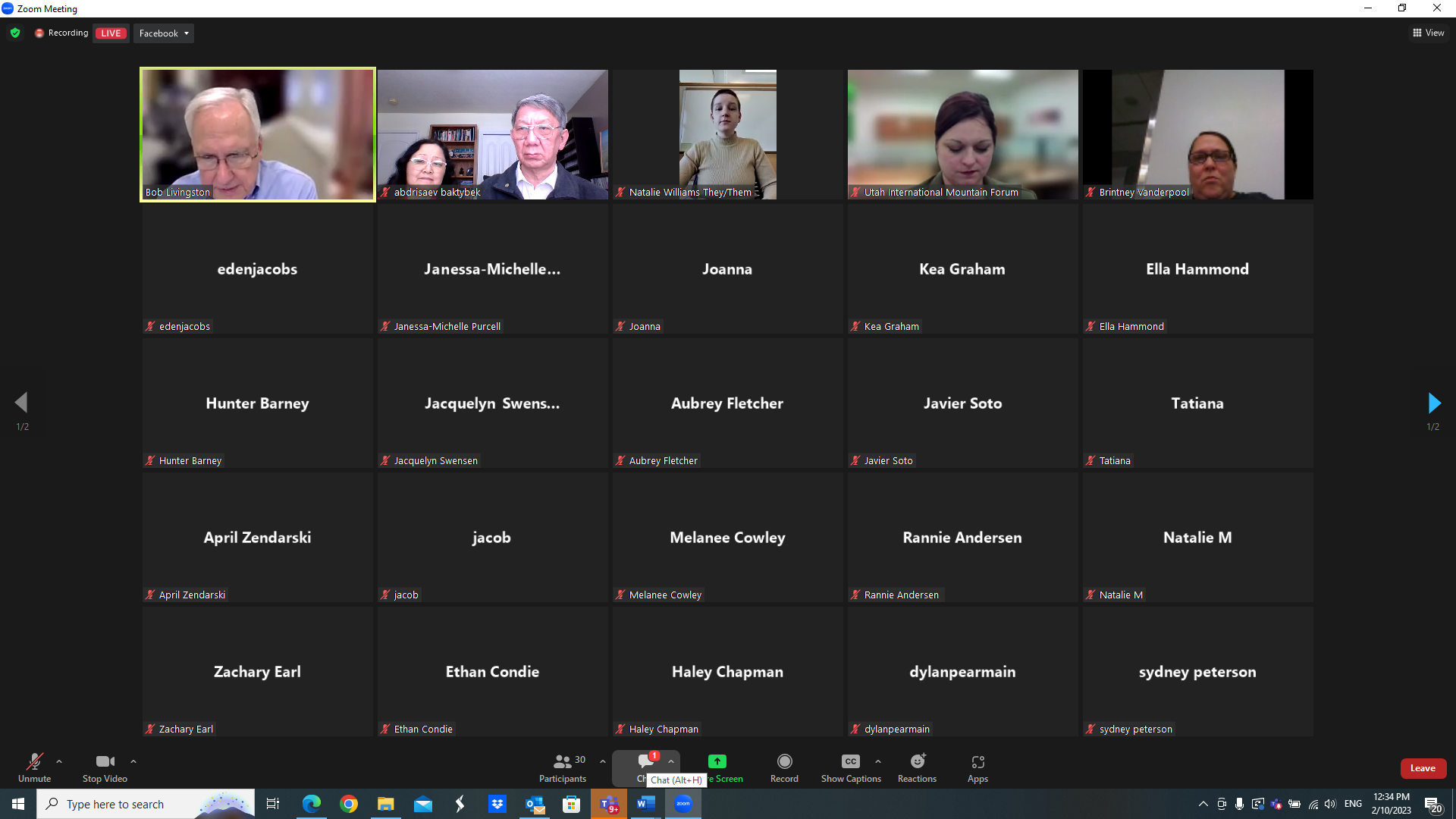Expand video options arrow beside Stop Video
Screen dimensions: 1456x819
pyautogui.click(x=133, y=761)
